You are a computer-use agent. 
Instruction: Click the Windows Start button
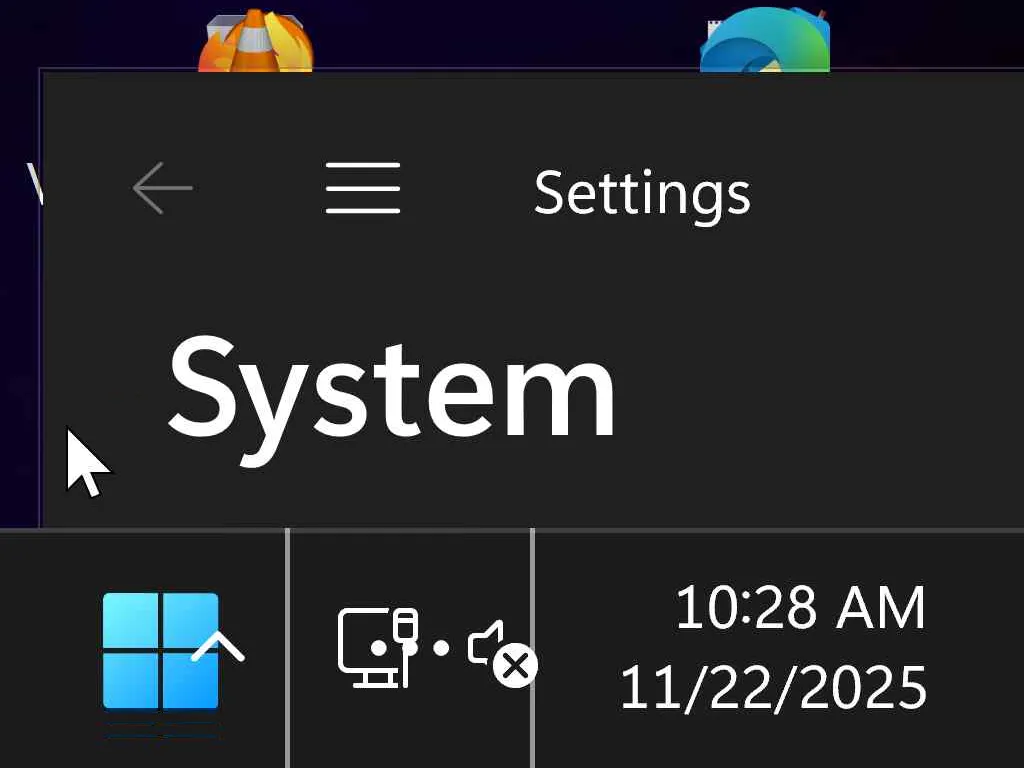click(161, 650)
